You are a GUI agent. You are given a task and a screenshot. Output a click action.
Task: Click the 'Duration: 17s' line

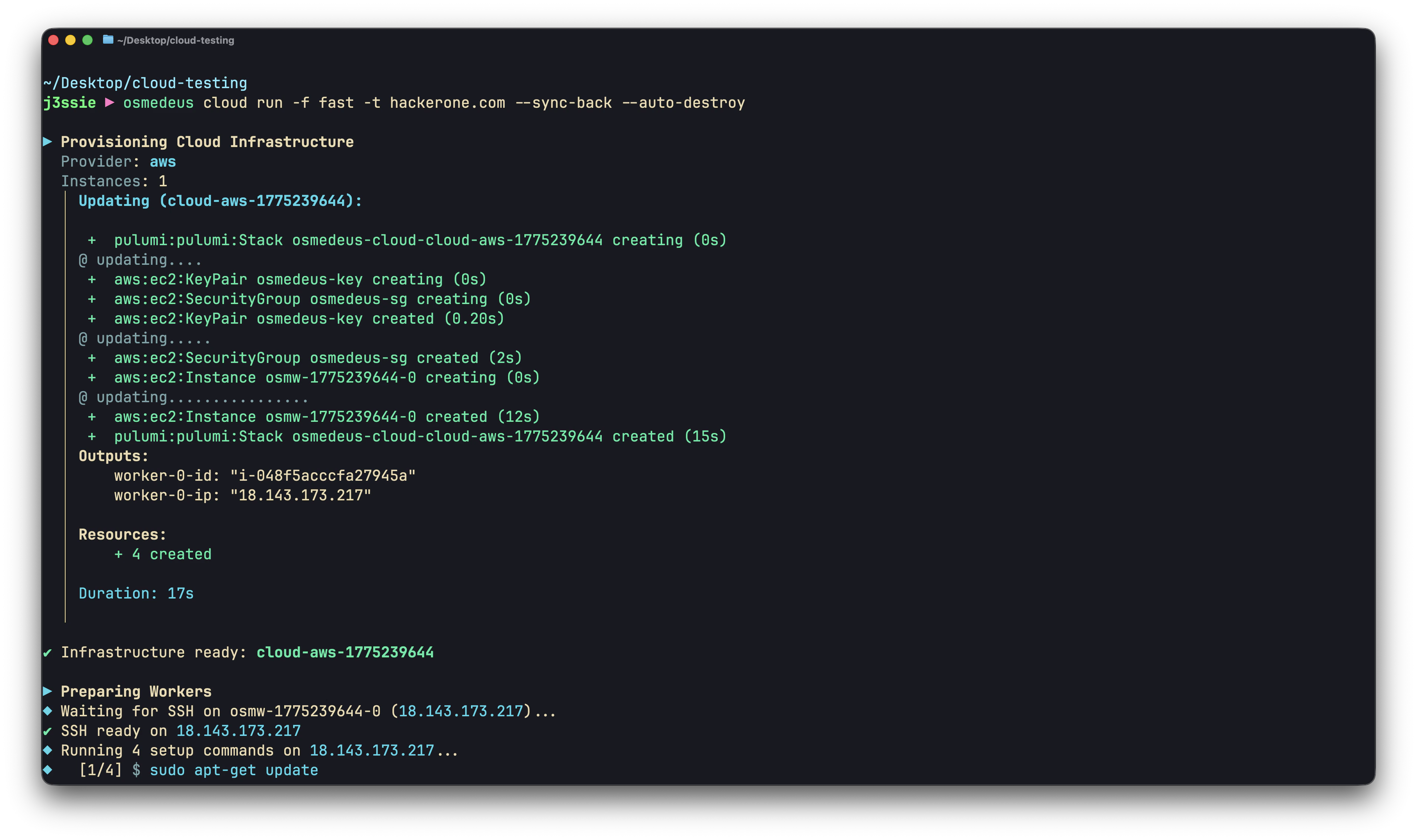point(136,593)
